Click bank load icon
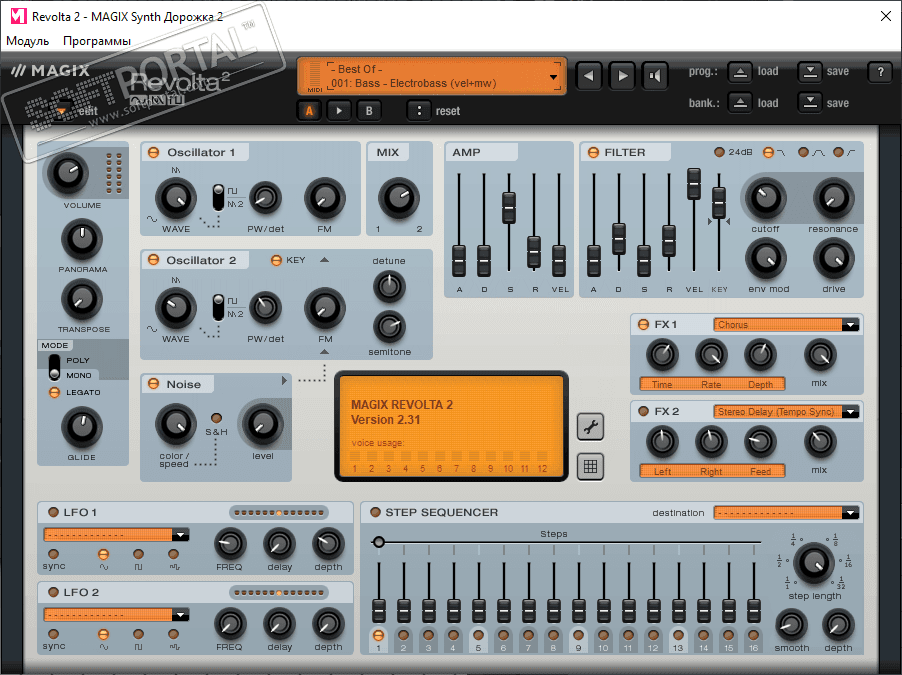The width and height of the screenshot is (902, 675). [x=740, y=103]
